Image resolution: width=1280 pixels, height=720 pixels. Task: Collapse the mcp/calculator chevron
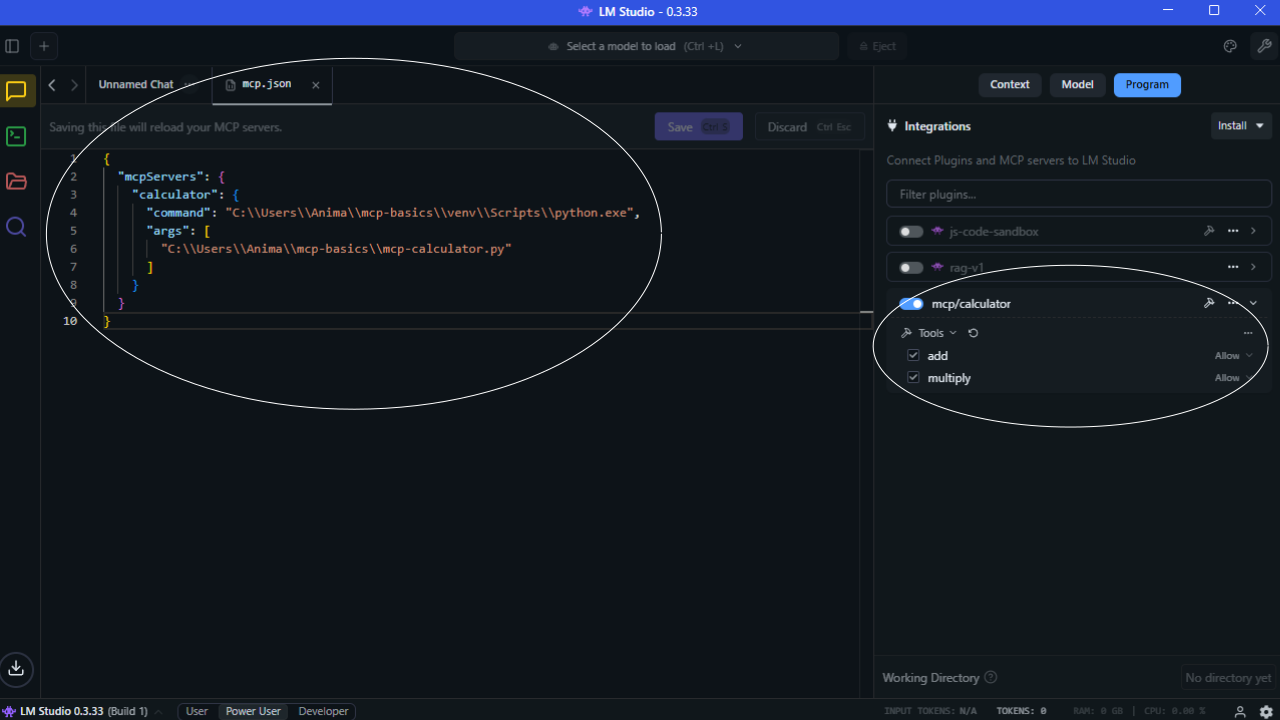1254,304
